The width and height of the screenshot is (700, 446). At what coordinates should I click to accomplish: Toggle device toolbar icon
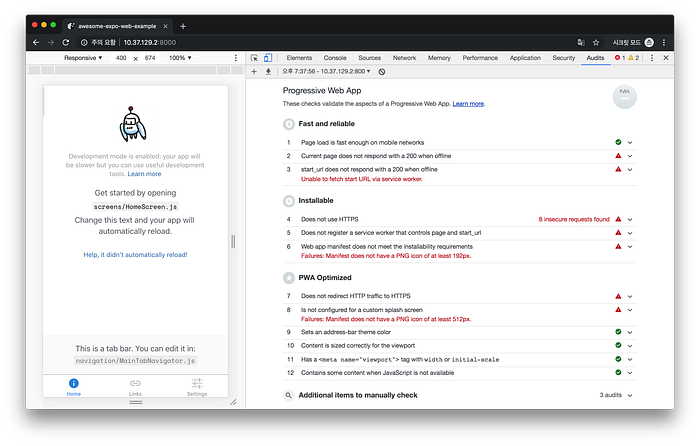[268, 58]
